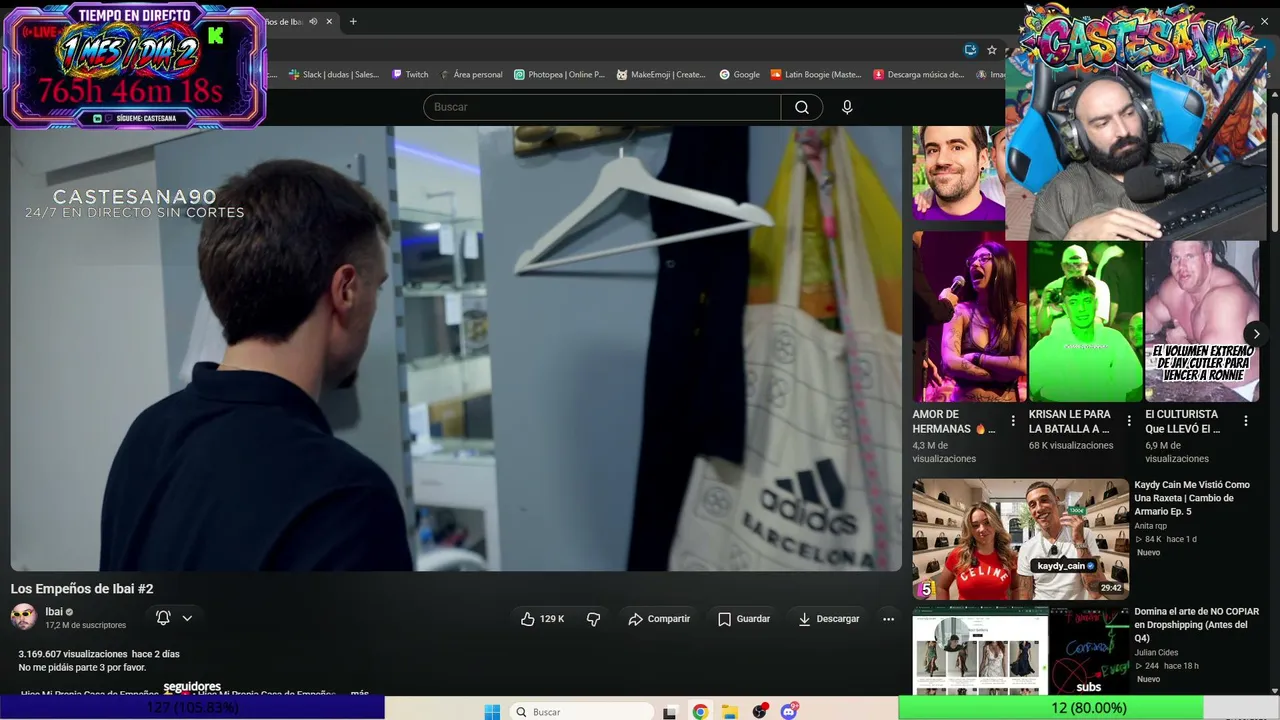Open the Kaydy Cain video thumbnail
The width and height of the screenshot is (1280, 720).
pyautogui.click(x=1021, y=539)
